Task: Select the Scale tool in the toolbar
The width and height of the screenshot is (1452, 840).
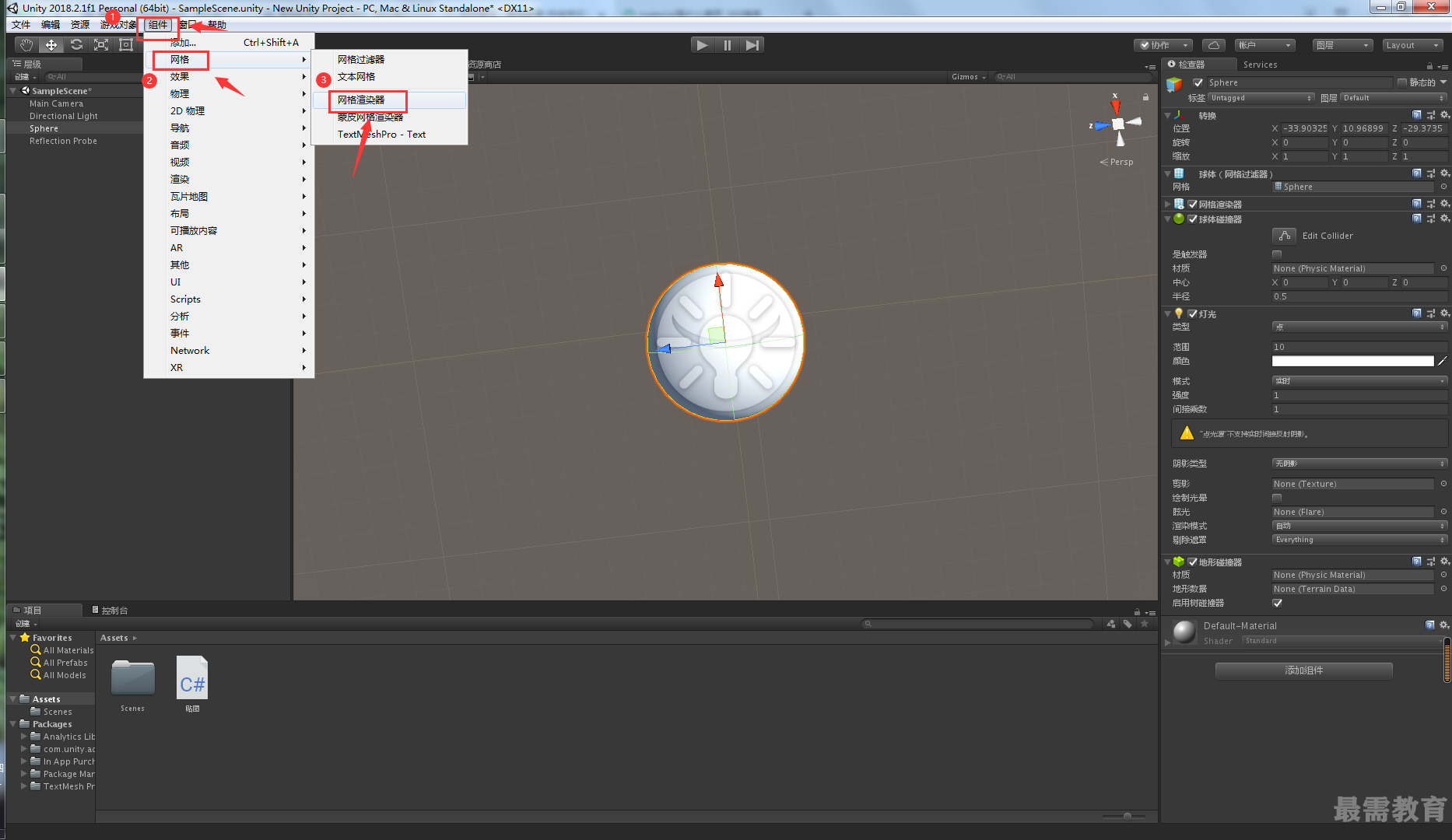Action: pyautogui.click(x=101, y=45)
